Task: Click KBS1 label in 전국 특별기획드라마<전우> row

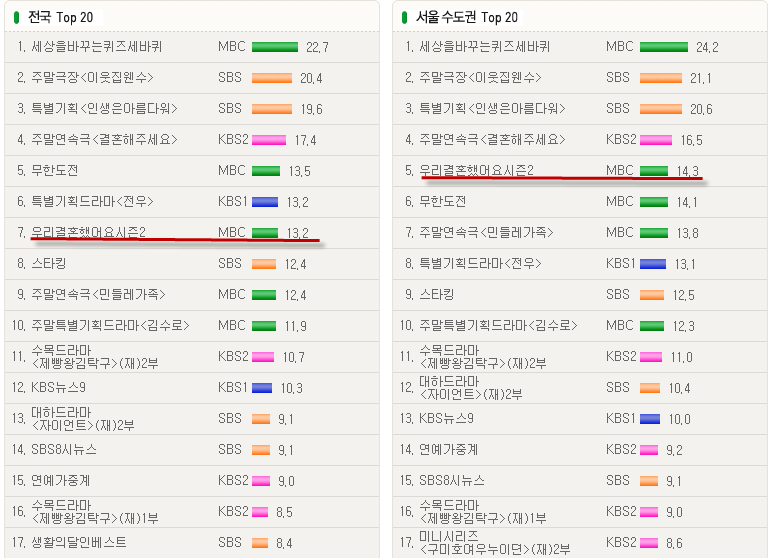Action: (233, 202)
